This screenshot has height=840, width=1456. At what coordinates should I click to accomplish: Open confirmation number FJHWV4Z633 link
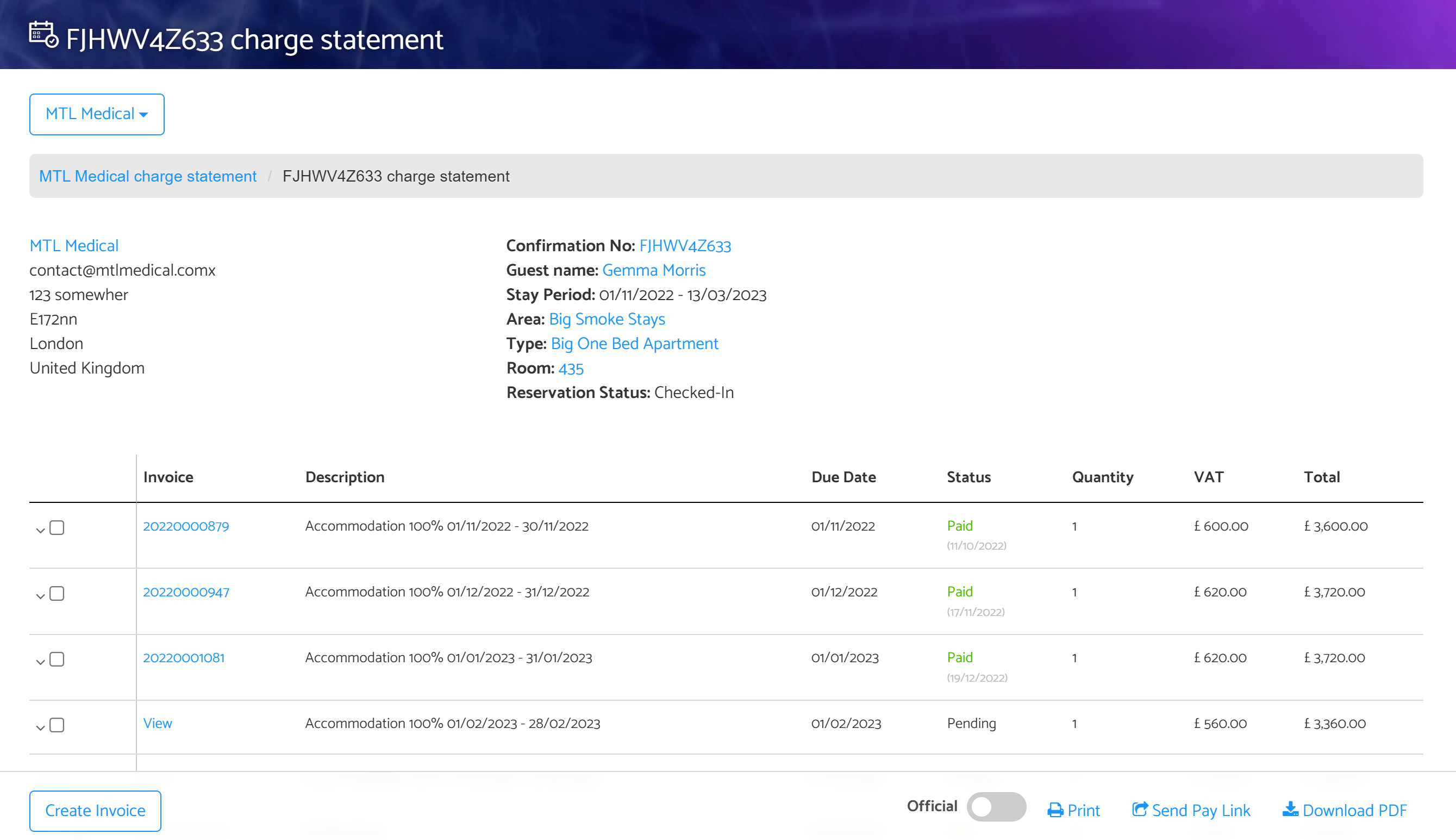(685, 246)
